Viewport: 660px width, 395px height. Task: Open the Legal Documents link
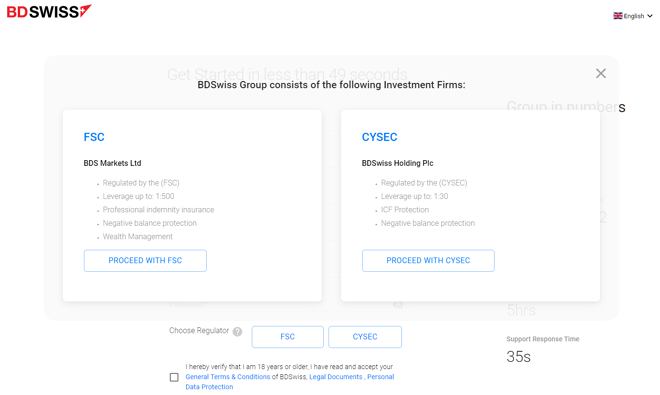(335, 377)
